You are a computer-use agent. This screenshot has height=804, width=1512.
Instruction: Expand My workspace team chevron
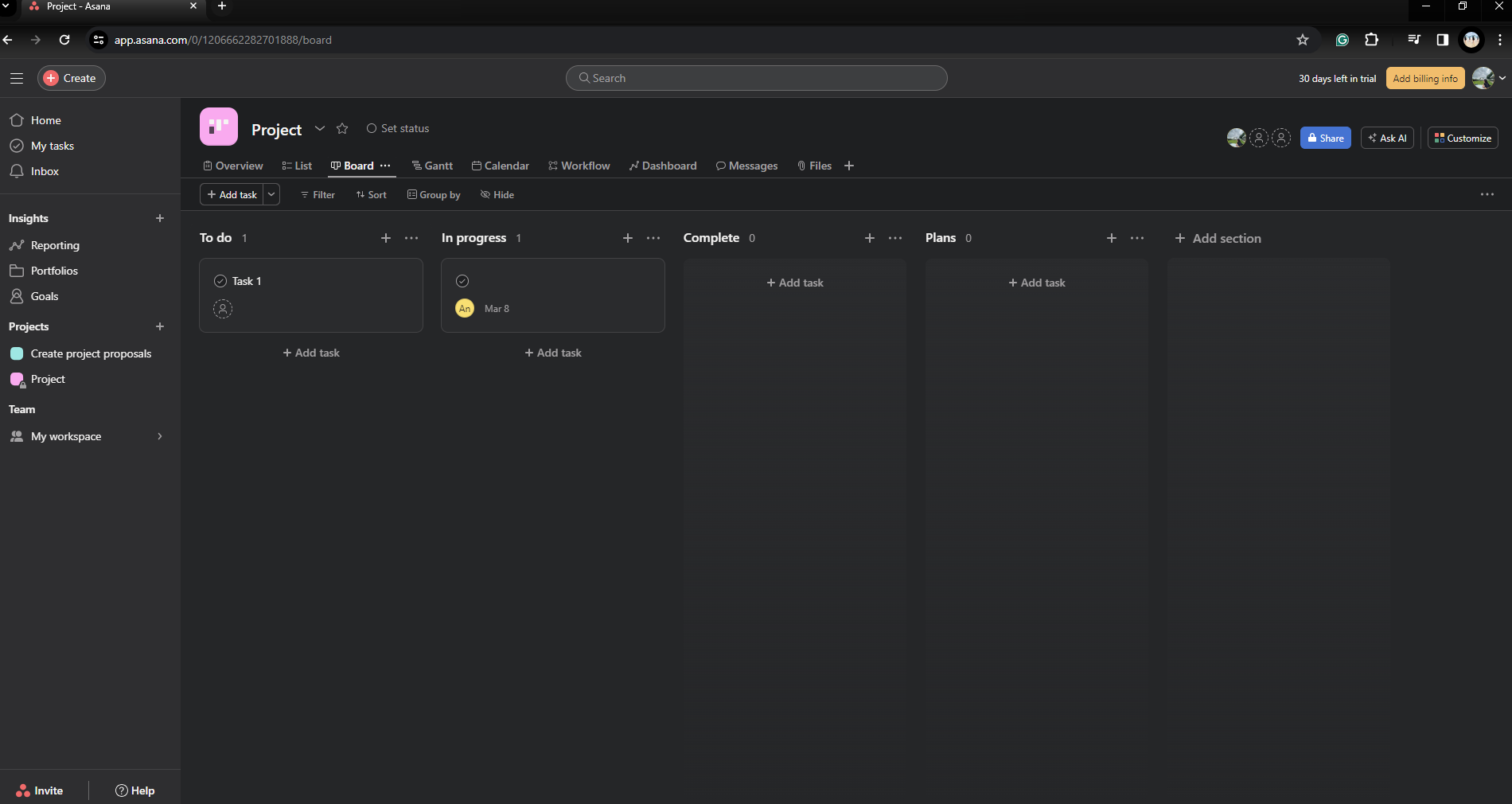pos(160,436)
